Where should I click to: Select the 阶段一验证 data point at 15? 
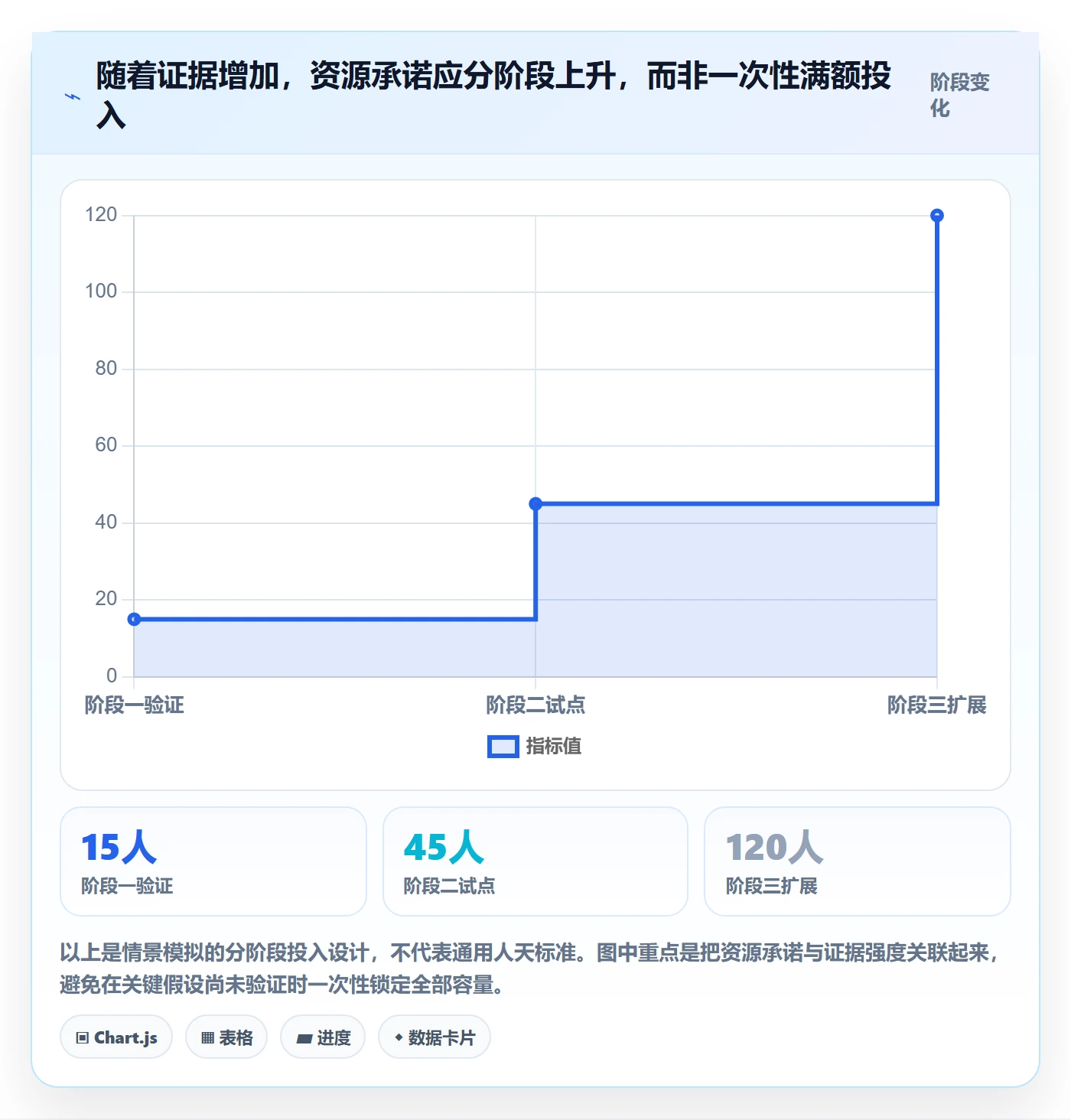click(134, 619)
